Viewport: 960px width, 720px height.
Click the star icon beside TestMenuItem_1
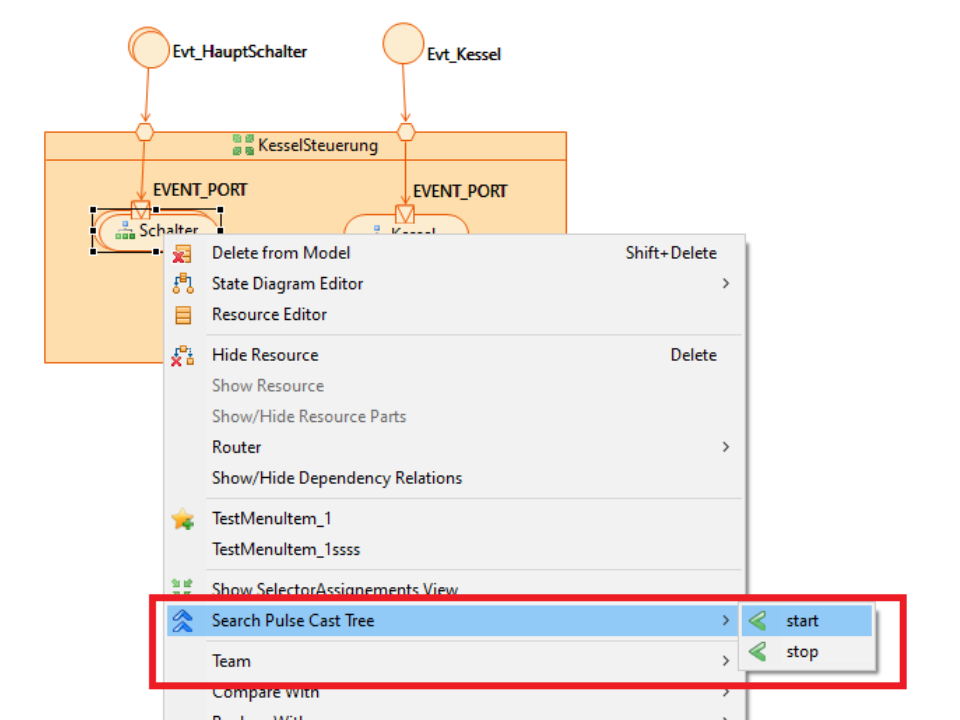(182, 519)
